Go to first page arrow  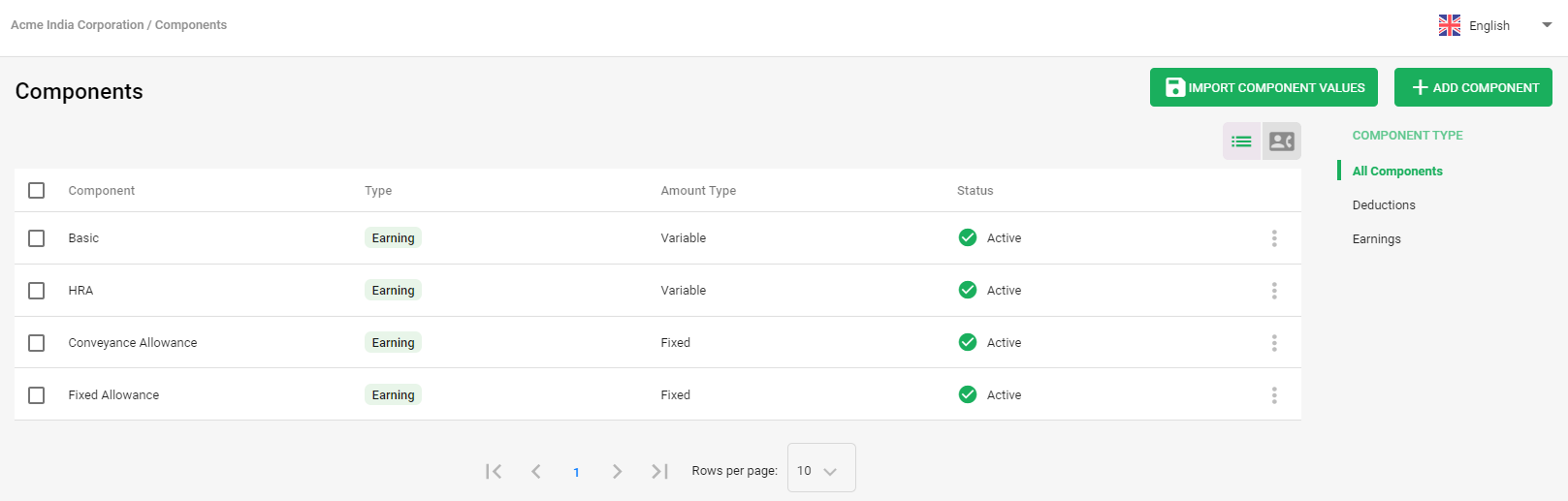494,471
